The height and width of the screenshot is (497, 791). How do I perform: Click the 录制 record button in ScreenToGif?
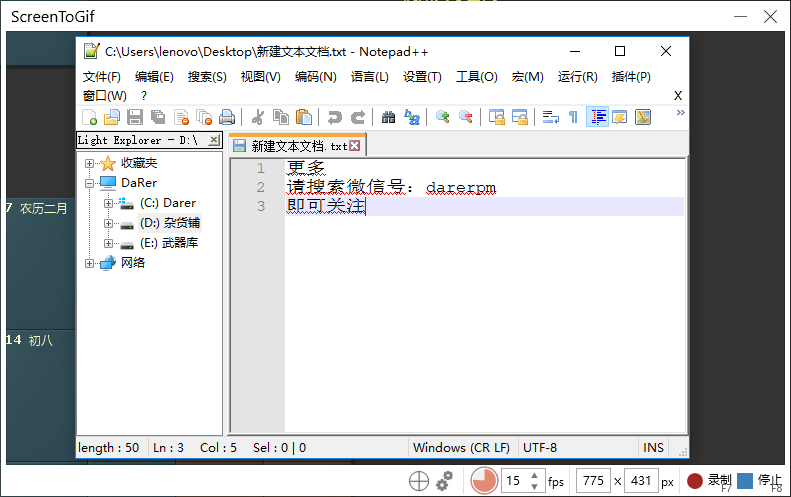[709, 481]
